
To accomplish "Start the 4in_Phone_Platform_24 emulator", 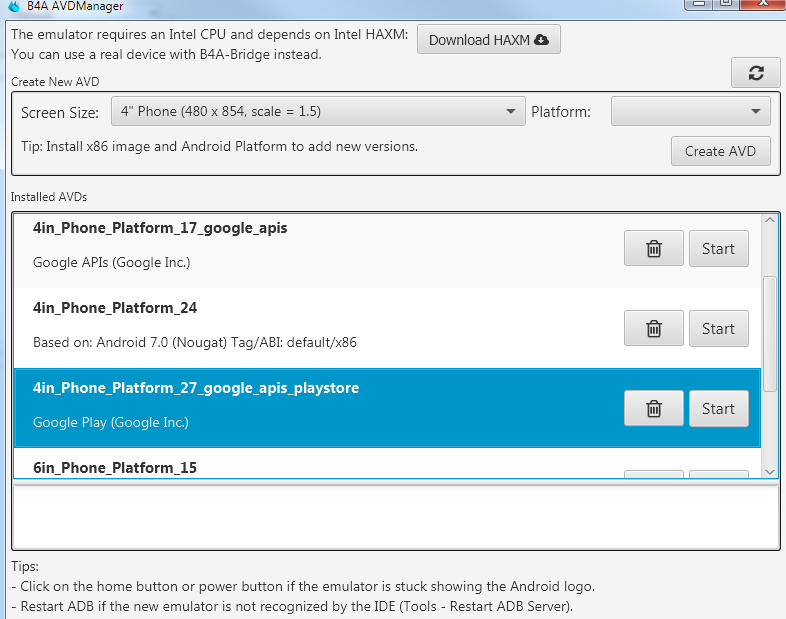I will point(718,329).
